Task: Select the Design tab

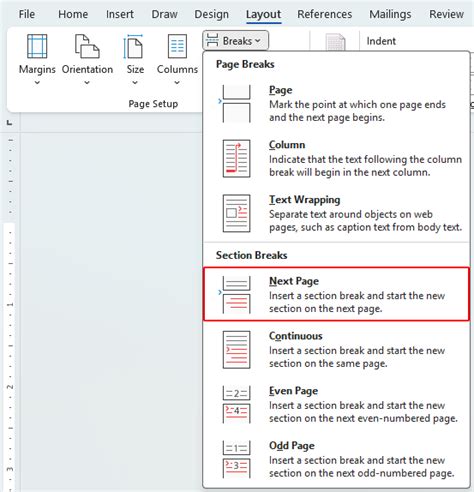Action: [211, 14]
